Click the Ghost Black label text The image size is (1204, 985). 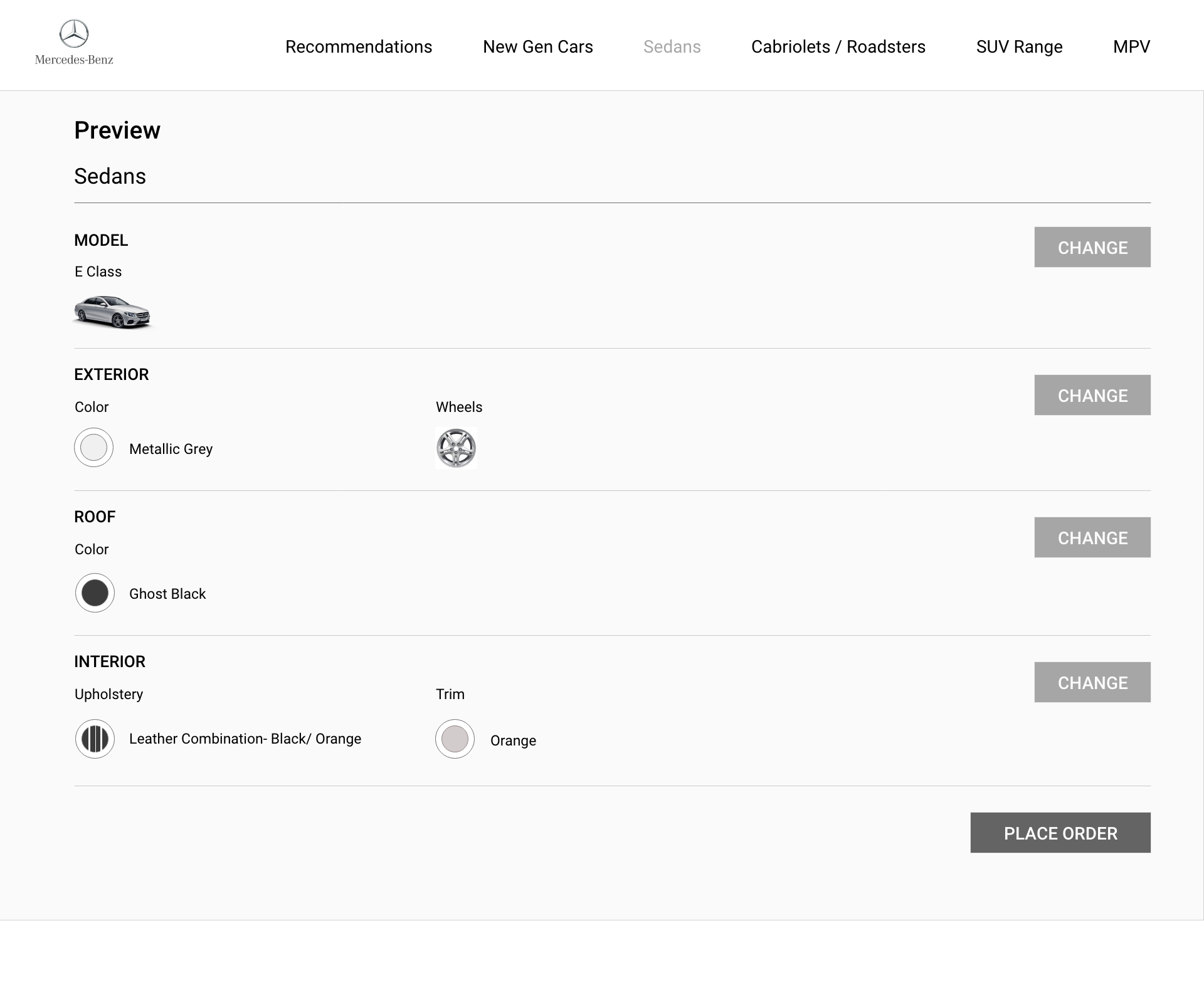point(167,594)
